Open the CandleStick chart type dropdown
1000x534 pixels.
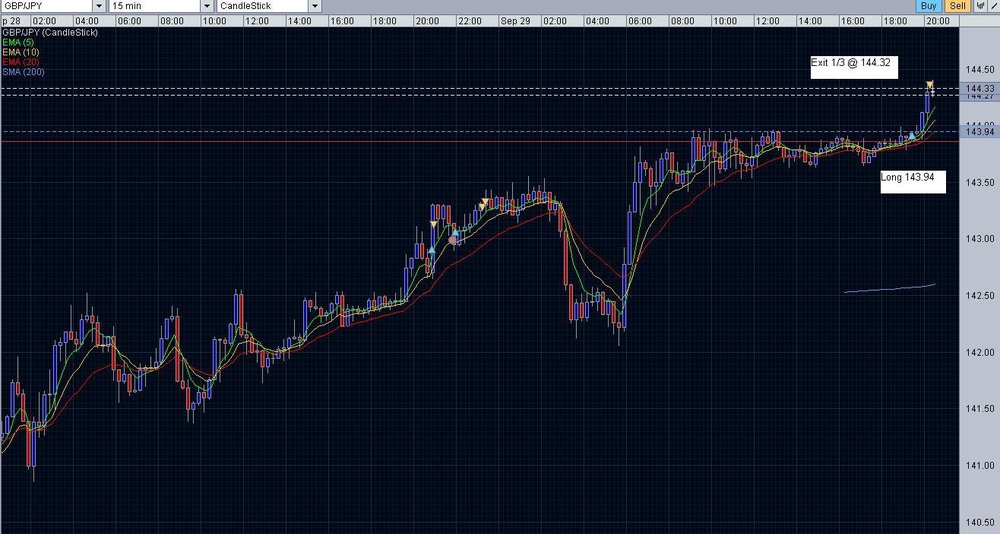pos(314,6)
